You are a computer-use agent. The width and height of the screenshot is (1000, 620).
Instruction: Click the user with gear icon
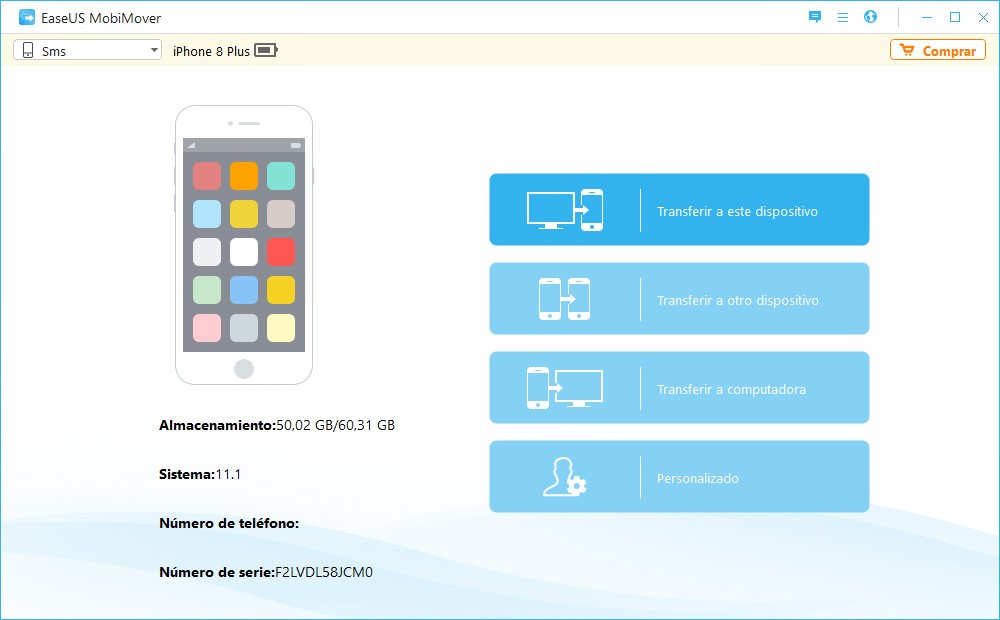tap(564, 477)
